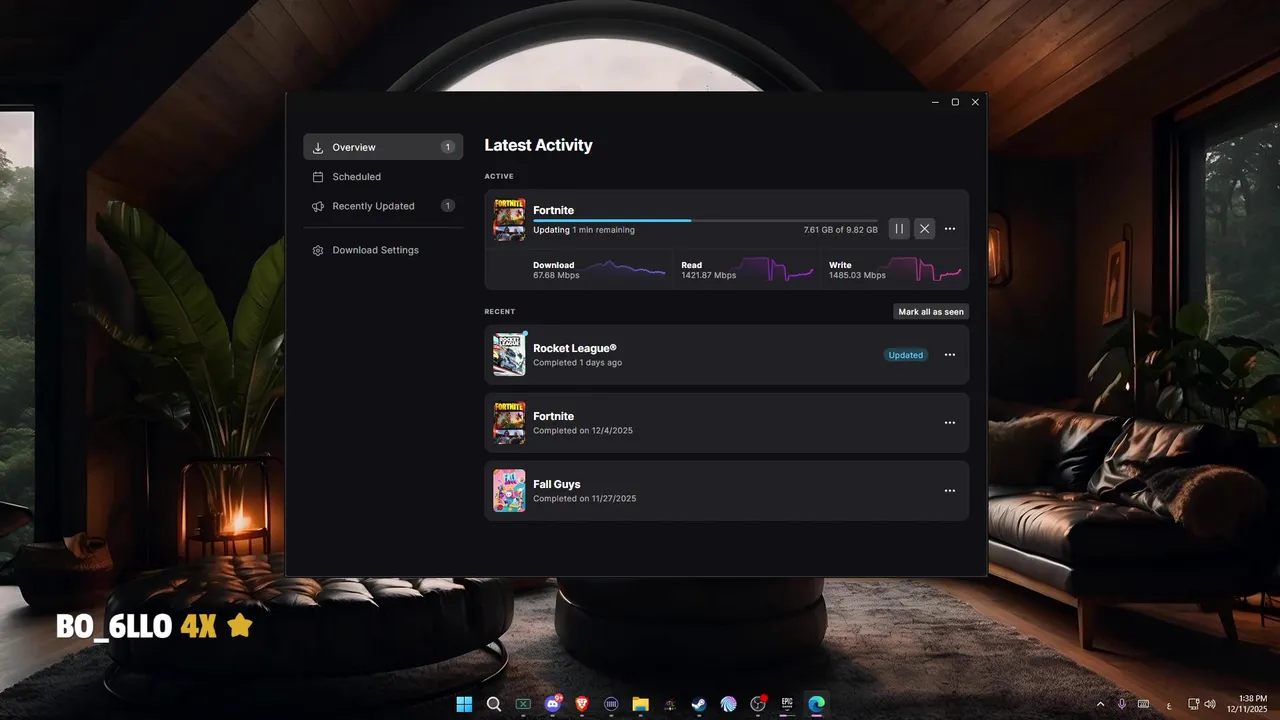Image resolution: width=1280 pixels, height=720 pixels.
Task: Open the Xbox Game Bar taskbar icon
Action: click(523, 704)
